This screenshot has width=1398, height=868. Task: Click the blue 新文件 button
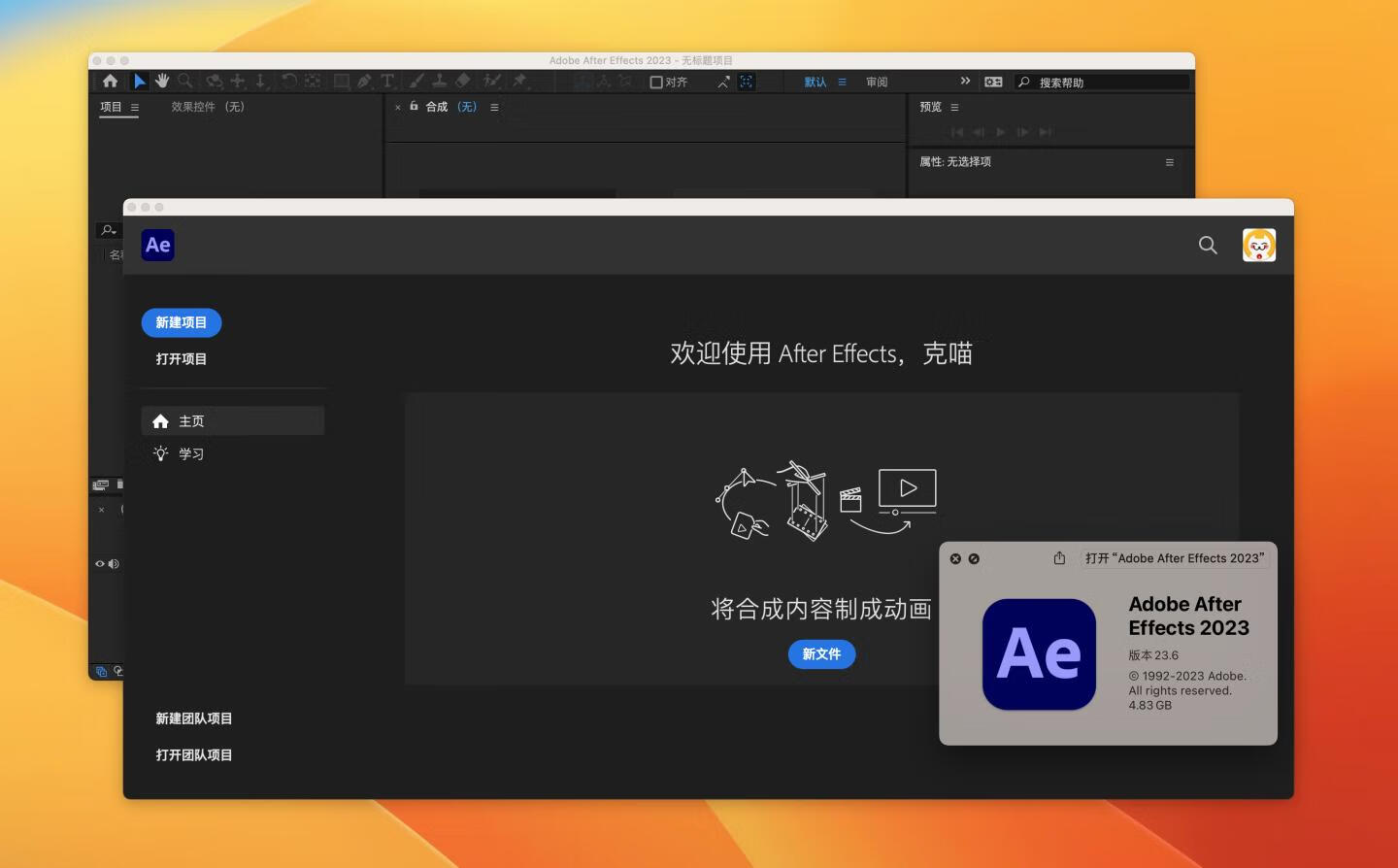point(821,654)
